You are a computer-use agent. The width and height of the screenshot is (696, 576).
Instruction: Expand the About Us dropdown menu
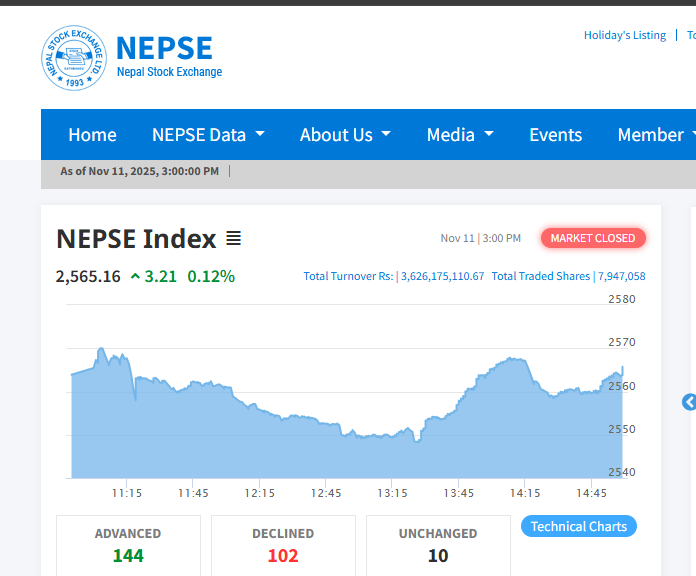[345, 135]
